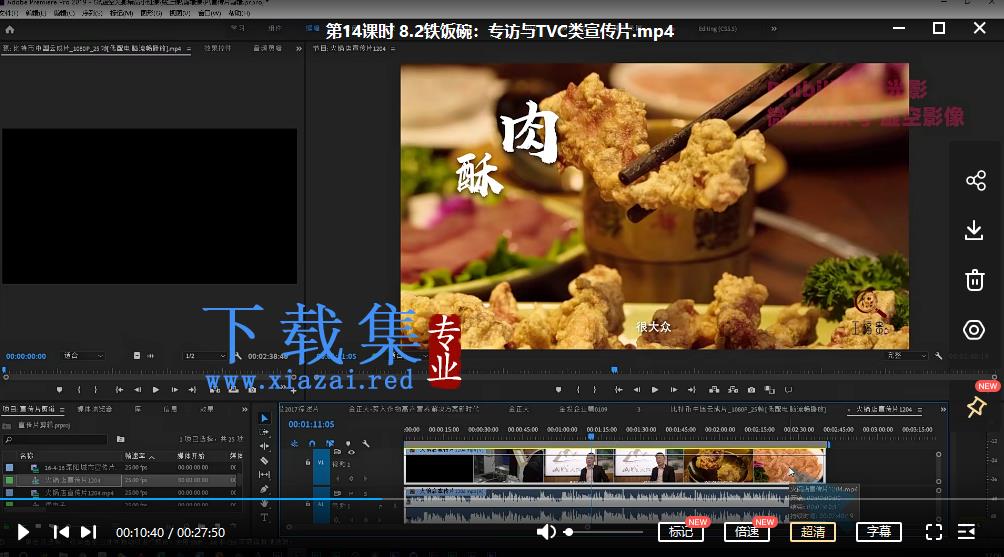The height and width of the screenshot is (557, 1004).
Task: Open the 2017宣传片 sequence tab
Action: pyautogui.click(x=300, y=409)
